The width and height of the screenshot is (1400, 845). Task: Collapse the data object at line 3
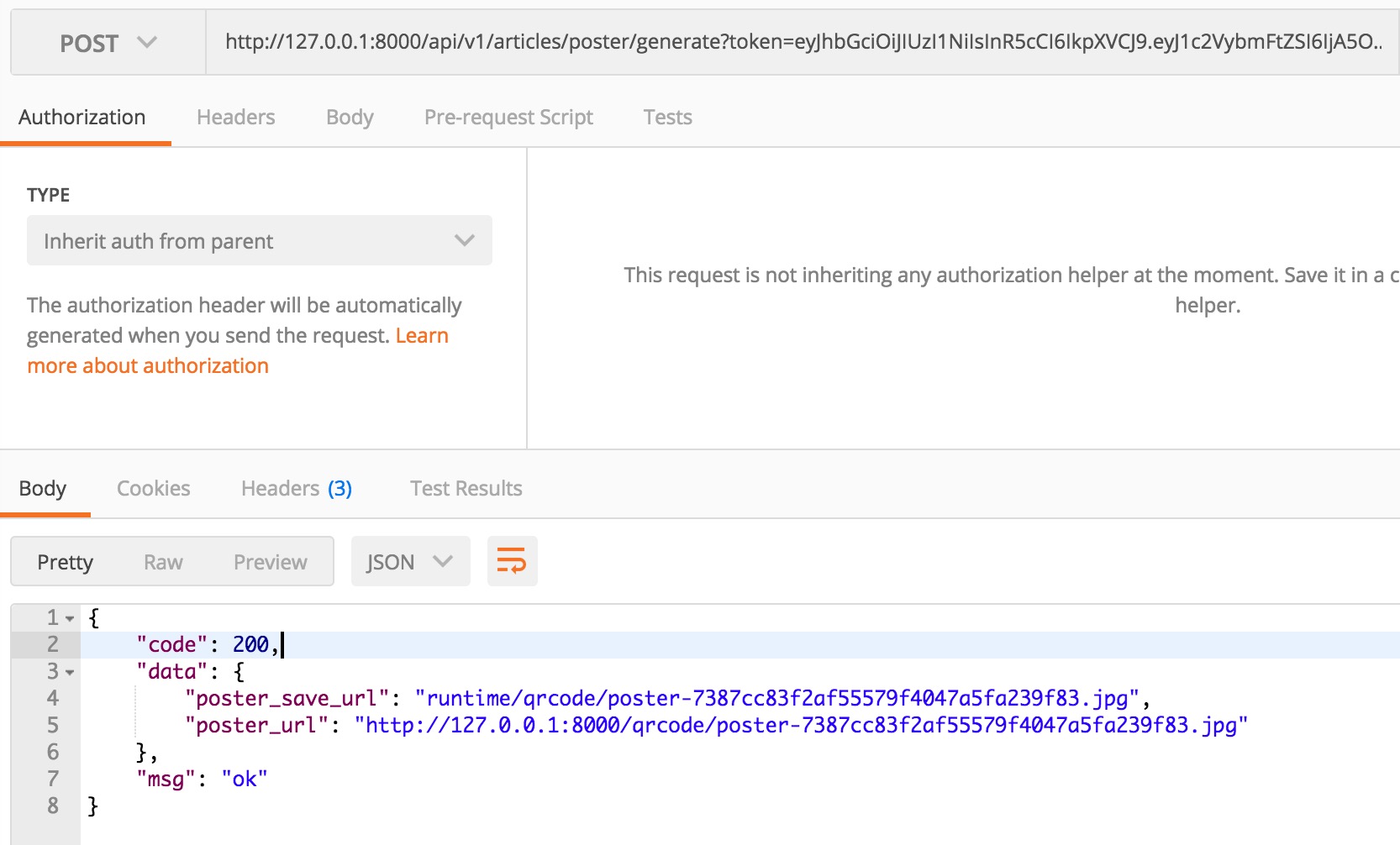click(x=70, y=673)
